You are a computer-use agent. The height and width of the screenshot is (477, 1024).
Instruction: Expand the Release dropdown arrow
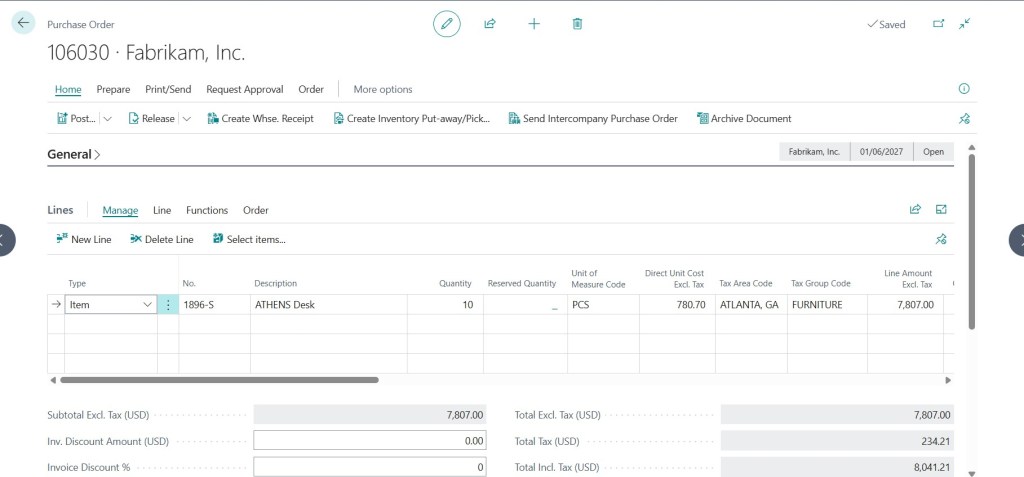click(186, 119)
